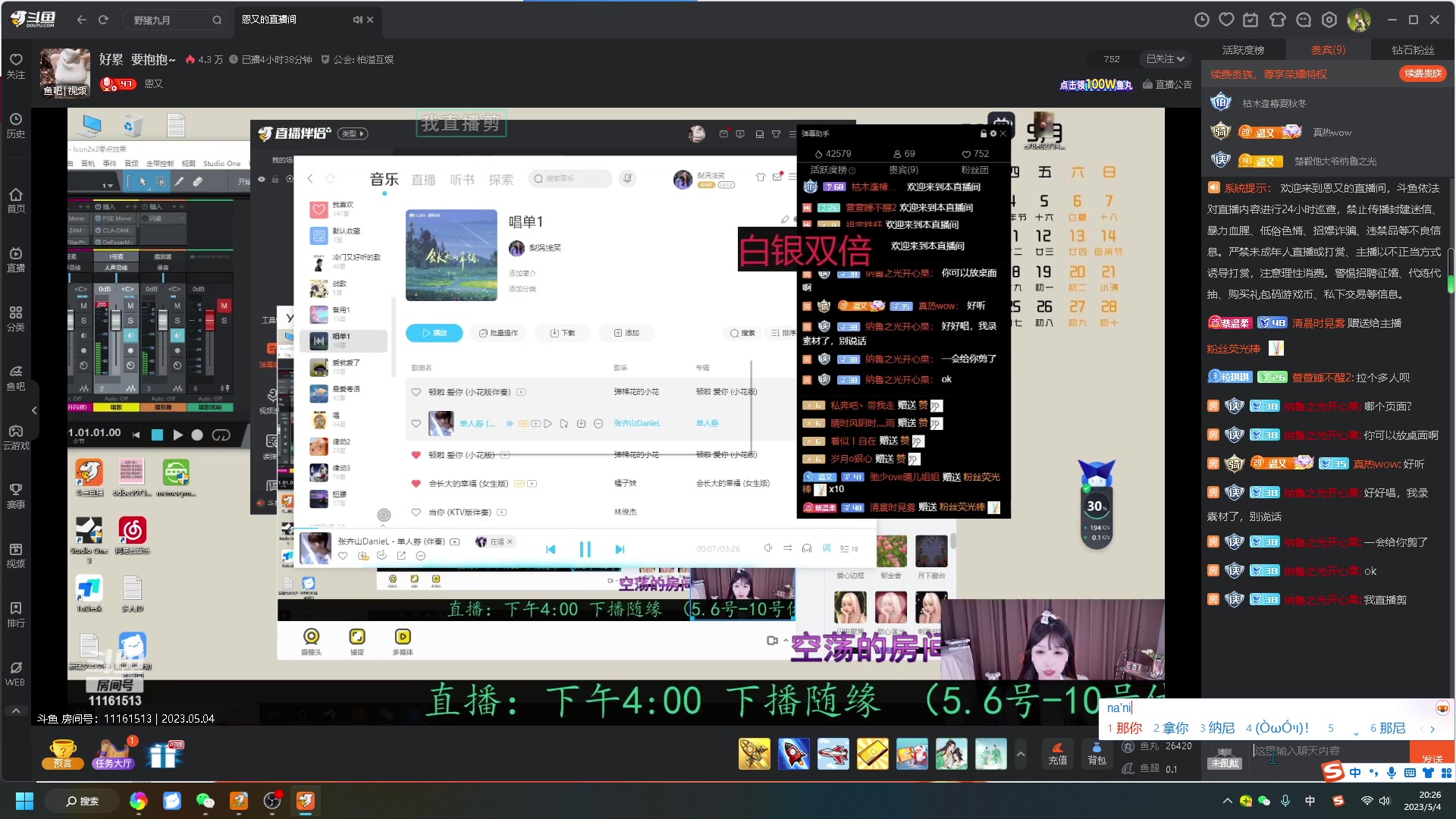Viewport: 1456px width, 819px height.
Task: Expand the 已关注 follow dropdown
Action: click(x=1166, y=59)
